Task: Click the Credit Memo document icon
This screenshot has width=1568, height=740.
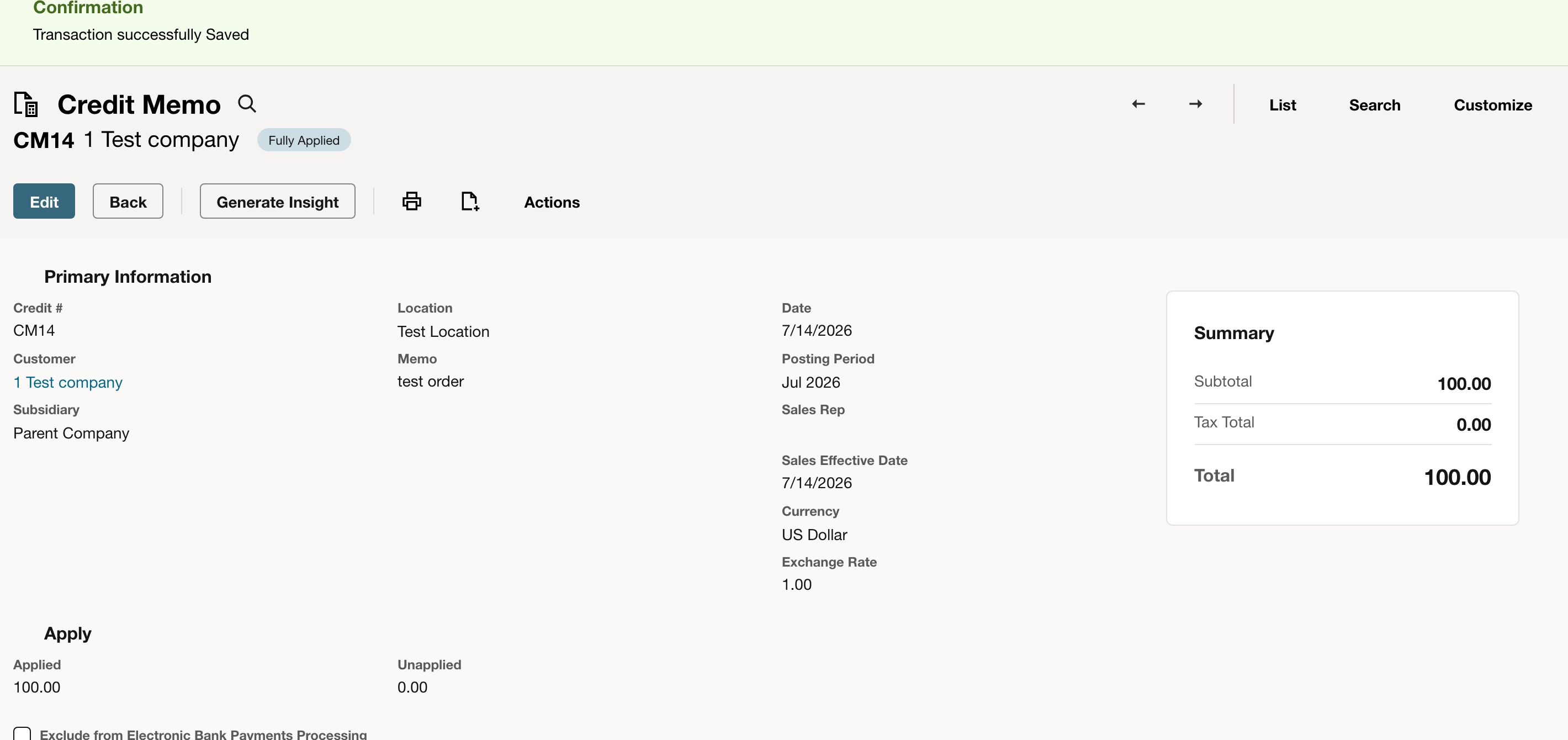Action: tap(26, 103)
